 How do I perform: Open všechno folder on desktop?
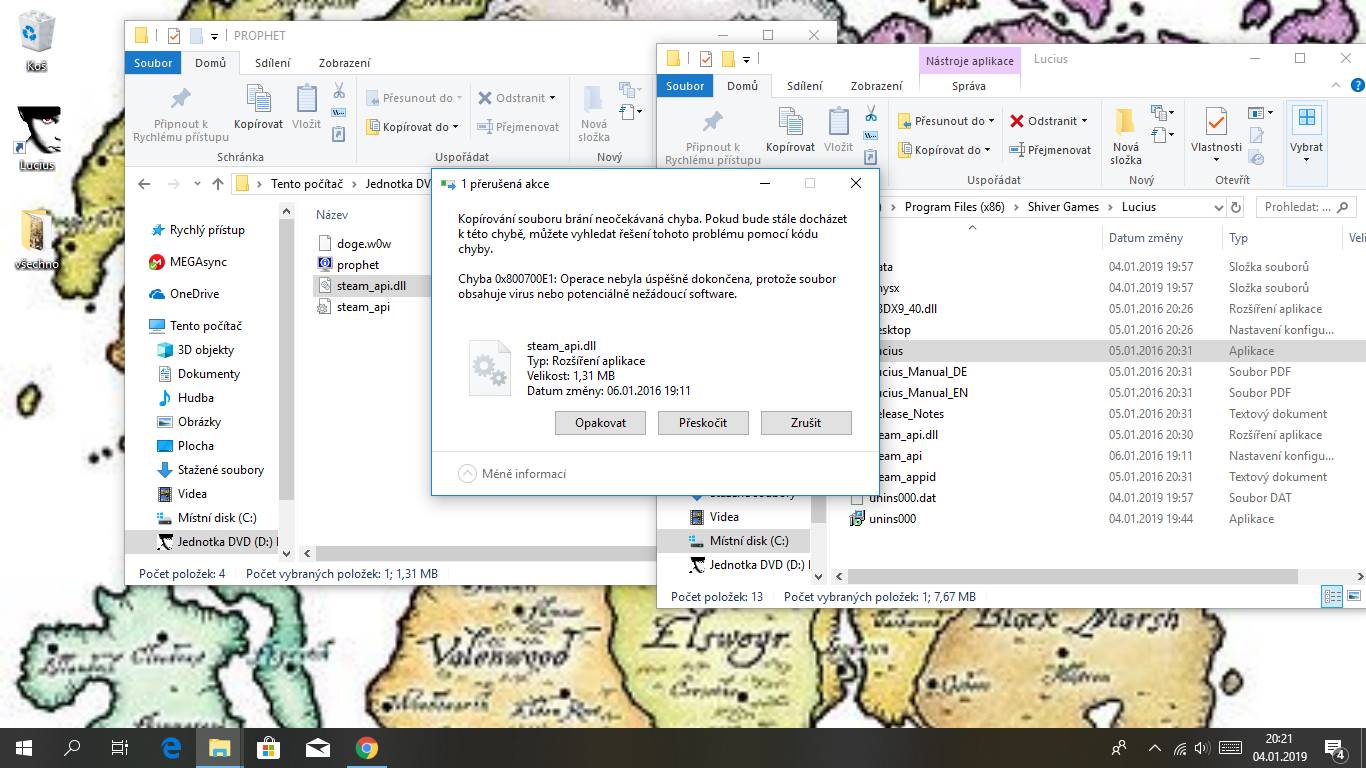(x=37, y=239)
